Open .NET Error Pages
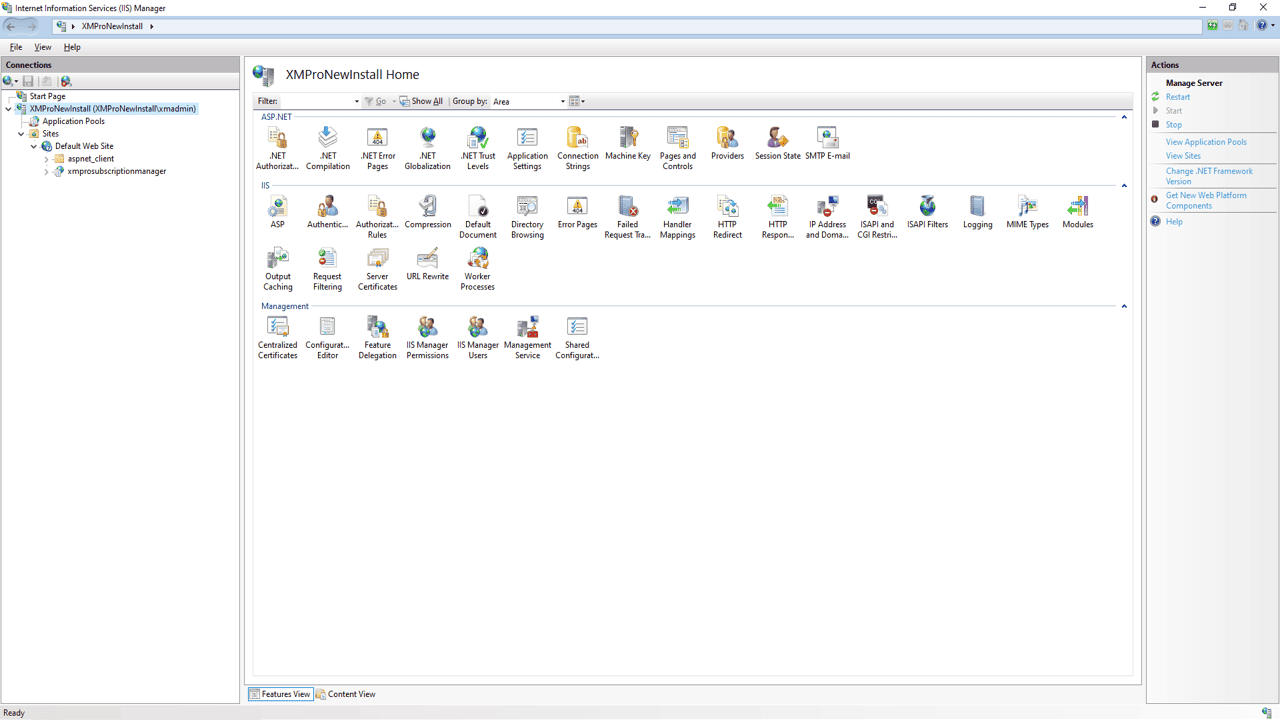1280x720 pixels. [377, 148]
